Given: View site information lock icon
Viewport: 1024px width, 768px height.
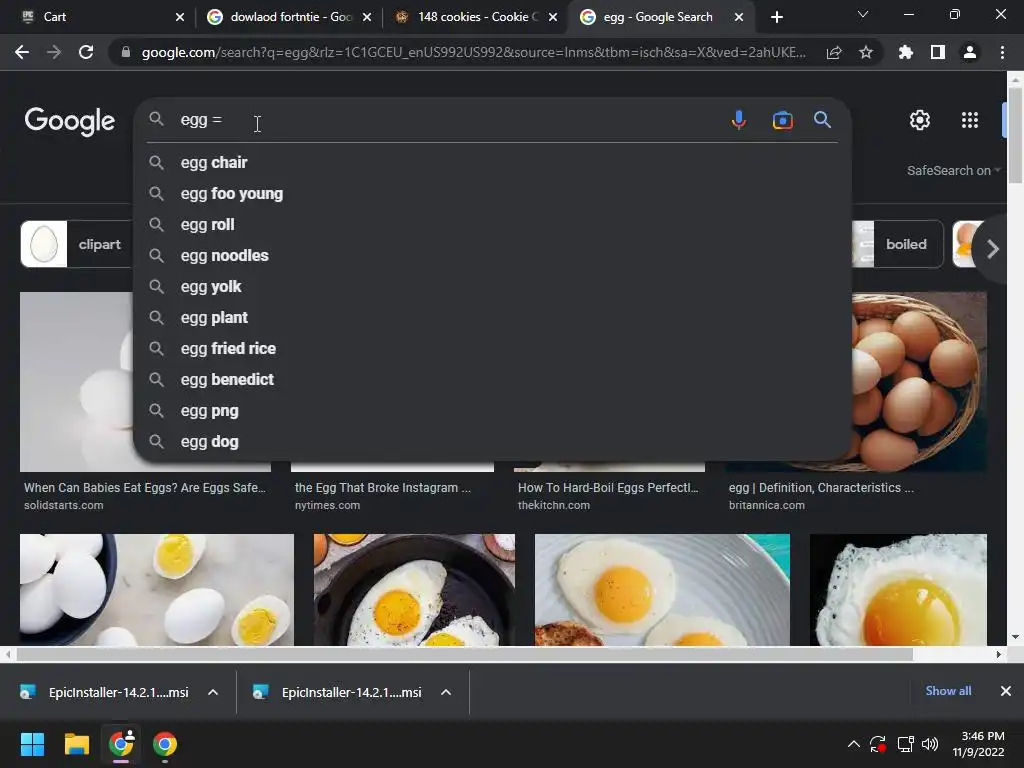Looking at the screenshot, I should (126, 52).
